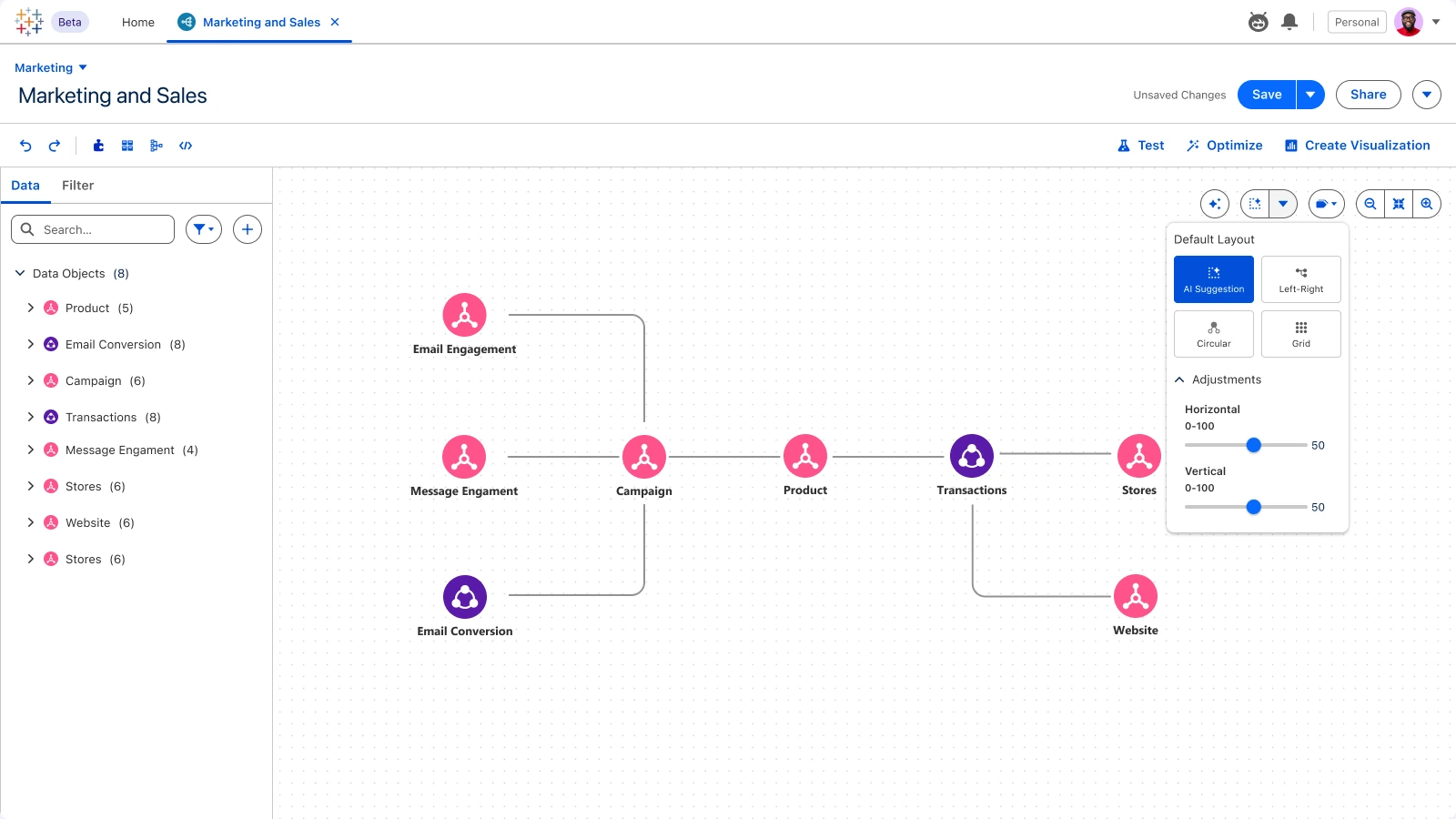Switch to the Data tab
The width and height of the screenshot is (1456, 819).
25,186
